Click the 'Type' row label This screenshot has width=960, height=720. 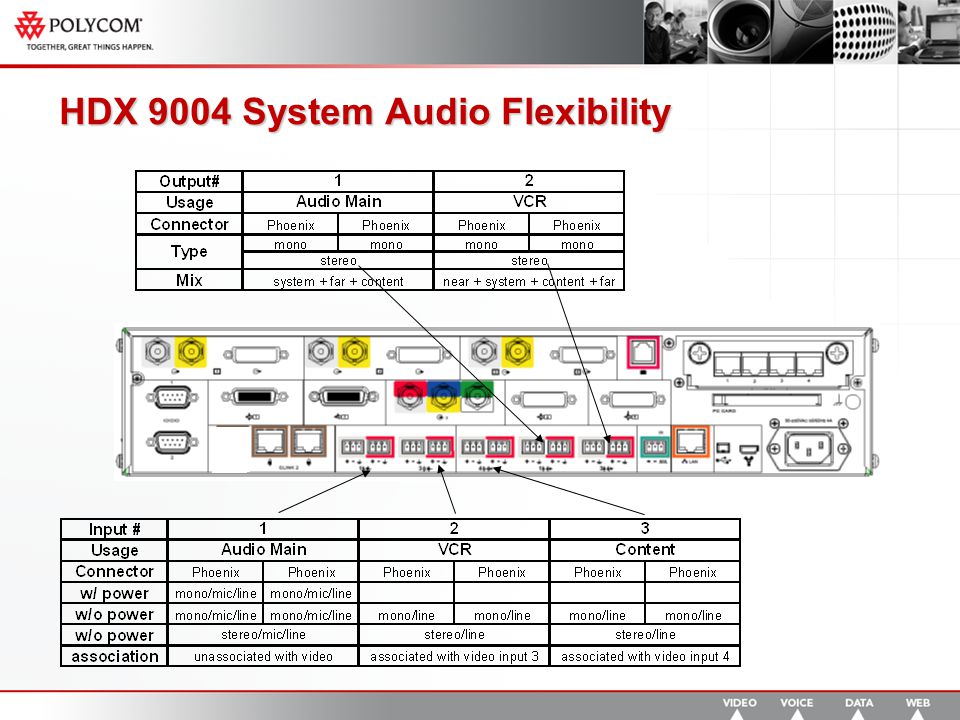click(189, 252)
